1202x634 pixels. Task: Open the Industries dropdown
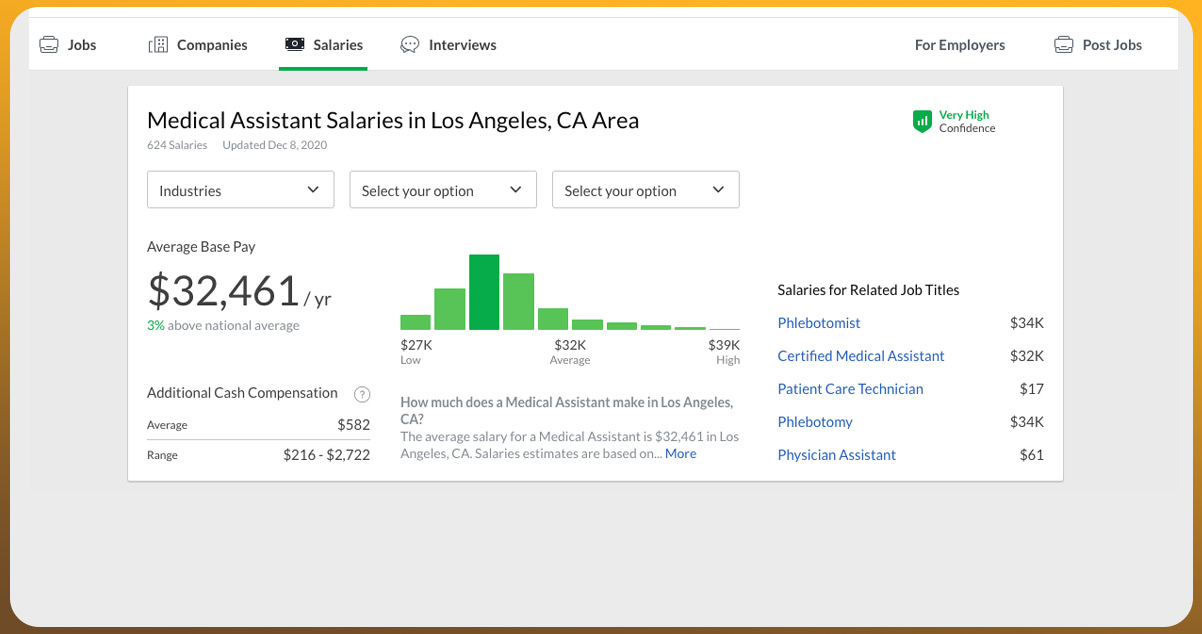click(240, 190)
